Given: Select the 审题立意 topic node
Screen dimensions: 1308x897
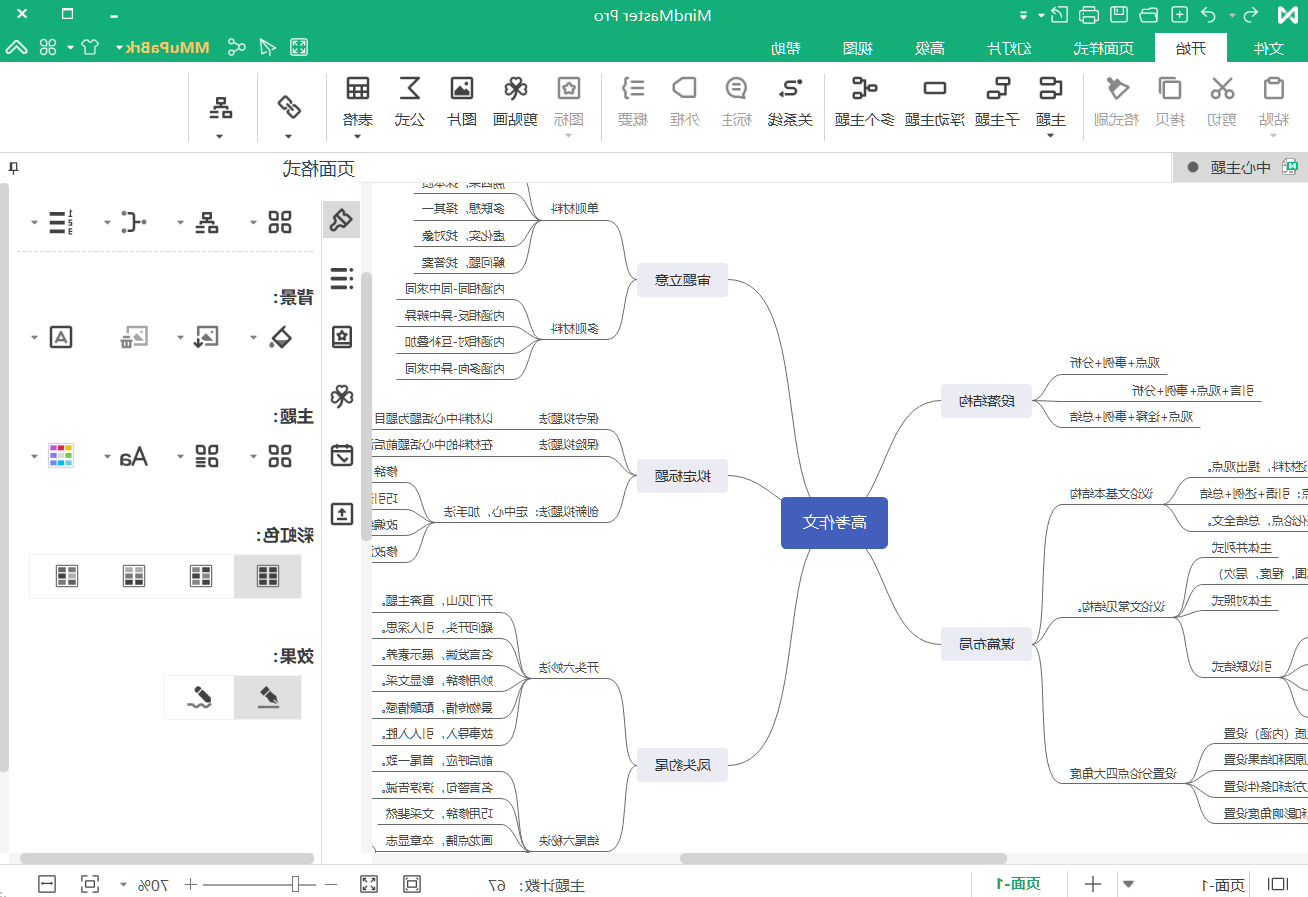Looking at the screenshot, I should [682, 281].
